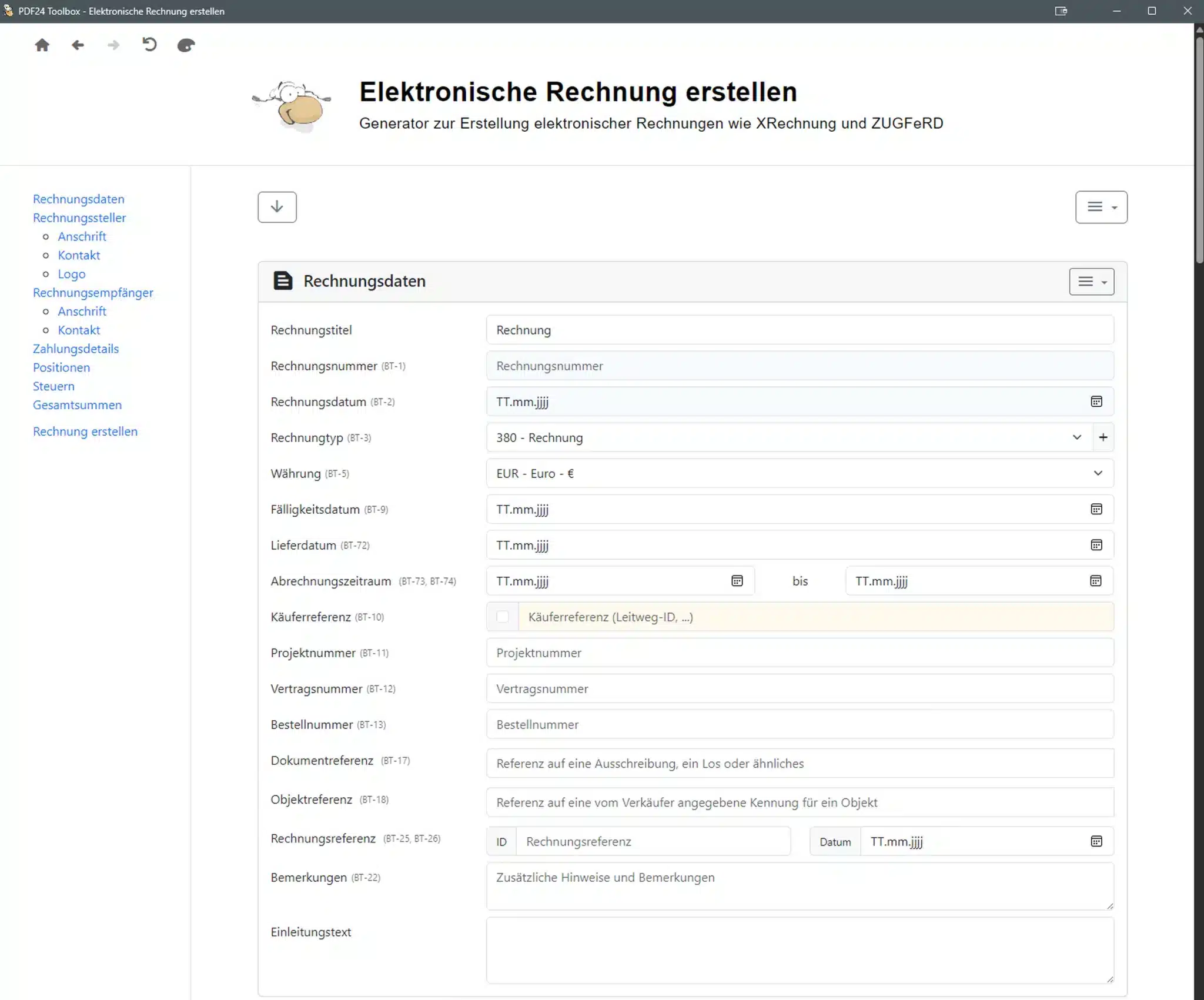This screenshot has width=1204, height=1000.
Task: Open the top hamburger menu dropdown above the form
Action: [1101, 207]
